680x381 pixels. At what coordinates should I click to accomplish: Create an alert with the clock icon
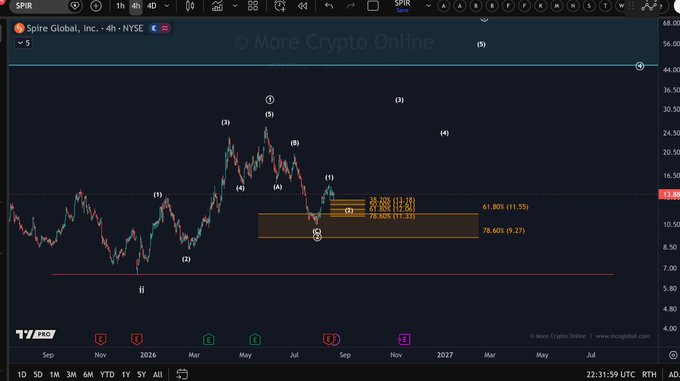click(x=280, y=6)
